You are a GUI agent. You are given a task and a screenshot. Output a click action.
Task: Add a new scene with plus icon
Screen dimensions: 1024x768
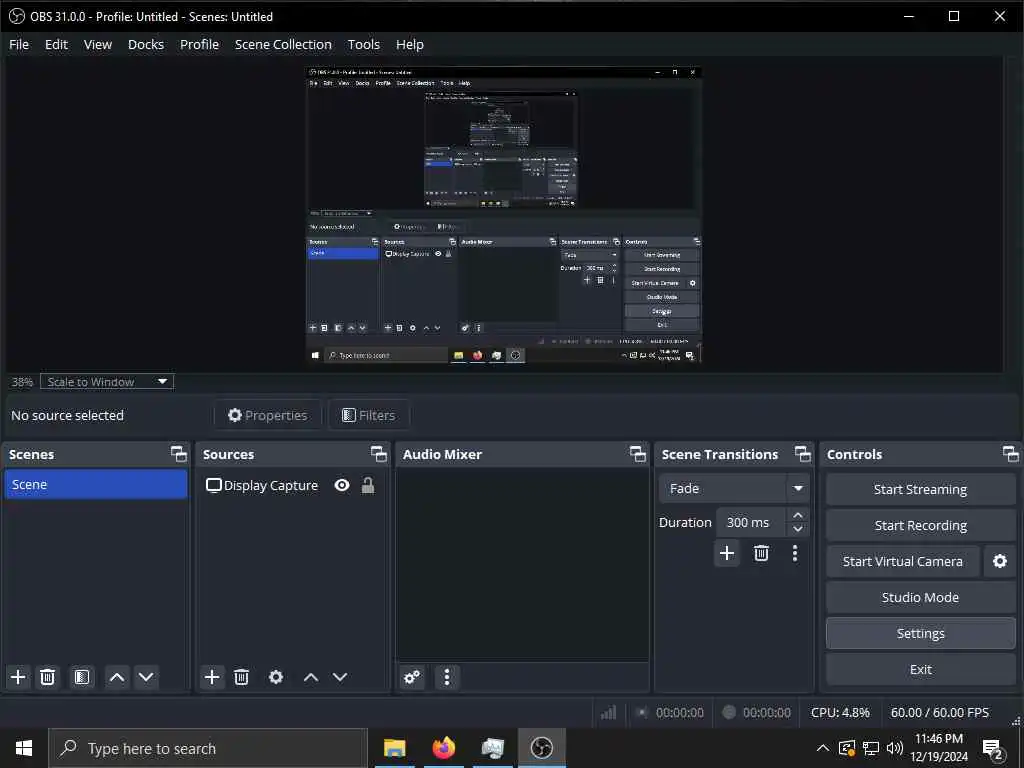click(x=18, y=677)
